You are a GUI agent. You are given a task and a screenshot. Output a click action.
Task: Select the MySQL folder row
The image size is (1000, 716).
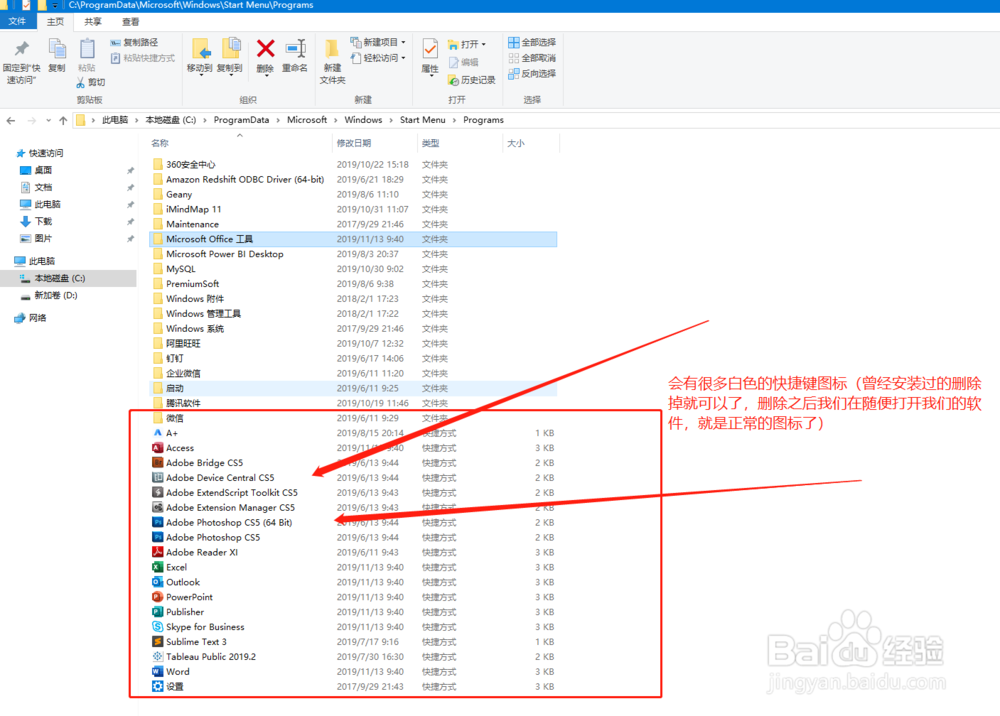pyautogui.click(x=353, y=269)
